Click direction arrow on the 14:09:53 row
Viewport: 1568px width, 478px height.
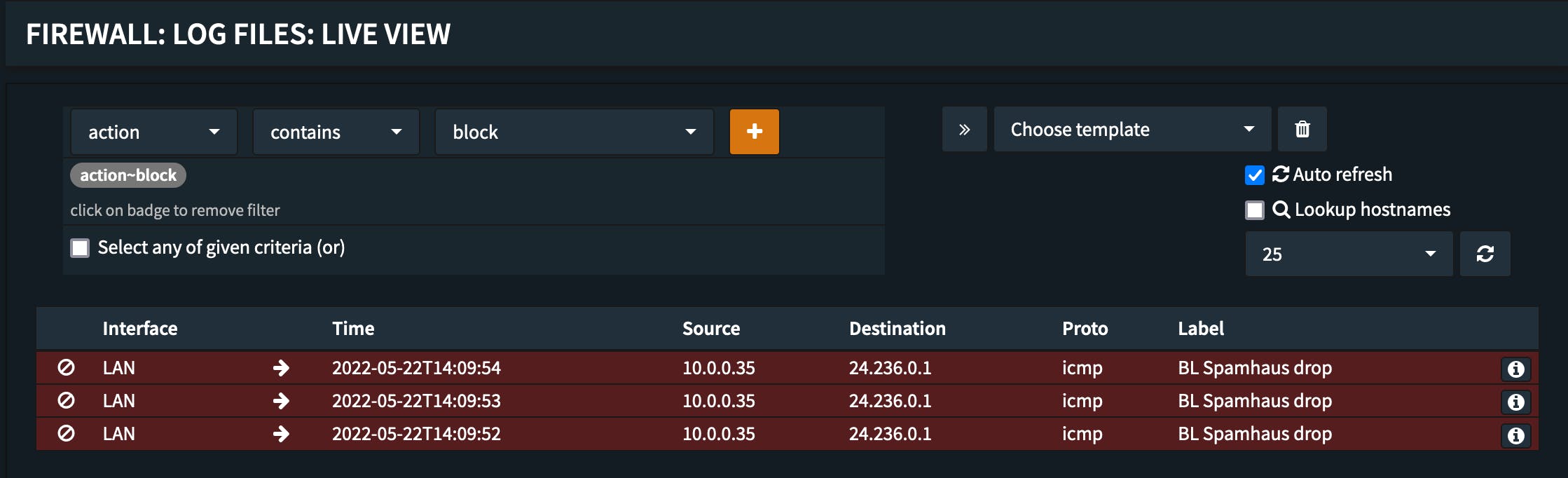click(281, 401)
